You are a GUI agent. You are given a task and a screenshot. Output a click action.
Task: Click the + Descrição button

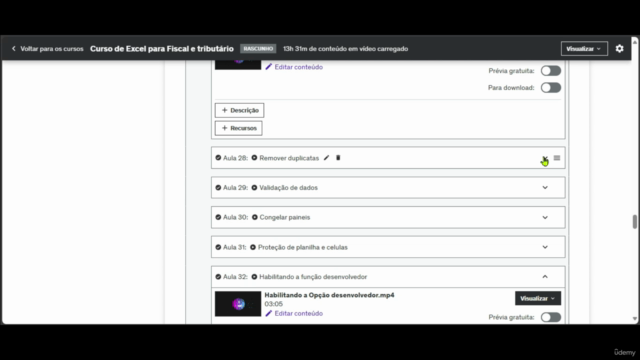click(240, 110)
